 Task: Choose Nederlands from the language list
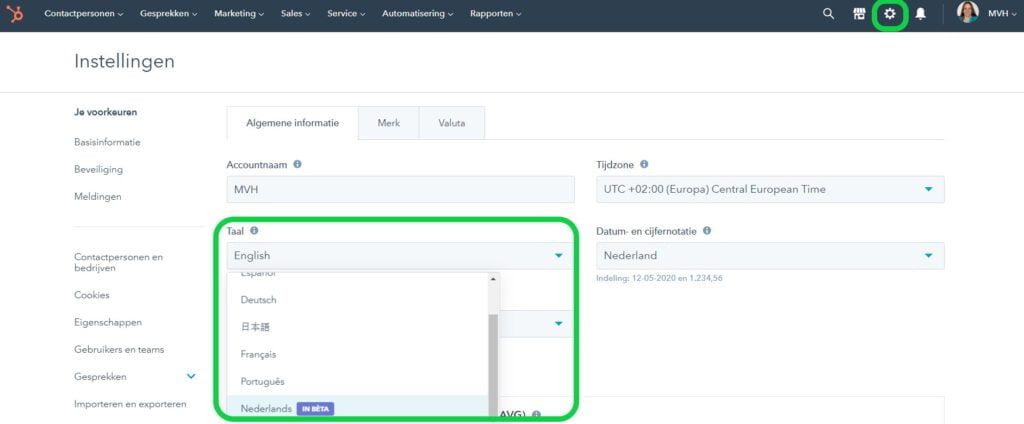coord(266,408)
